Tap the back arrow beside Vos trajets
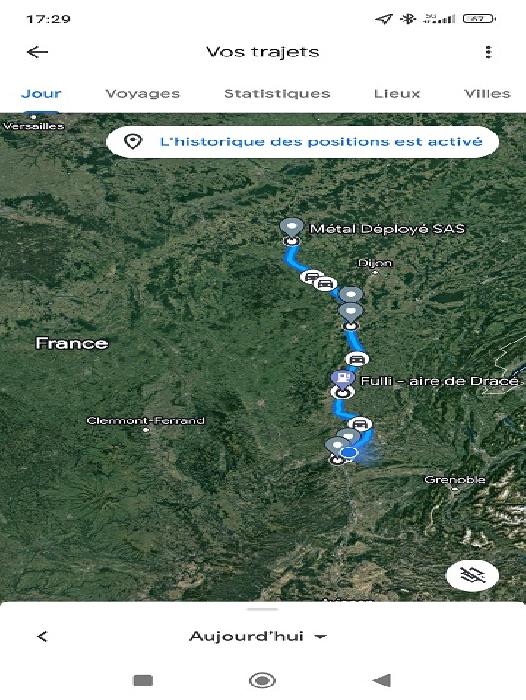The width and height of the screenshot is (526, 700). pyautogui.click(x=38, y=52)
